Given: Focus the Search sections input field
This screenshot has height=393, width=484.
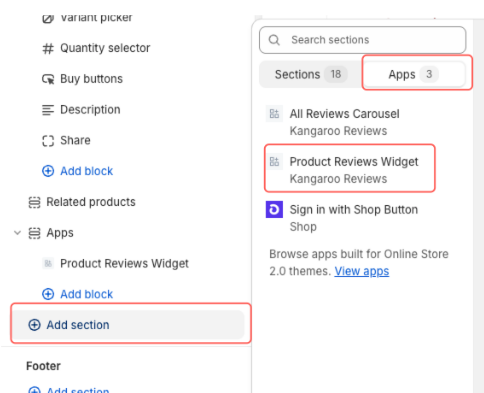Looking at the screenshot, I should 363,40.
